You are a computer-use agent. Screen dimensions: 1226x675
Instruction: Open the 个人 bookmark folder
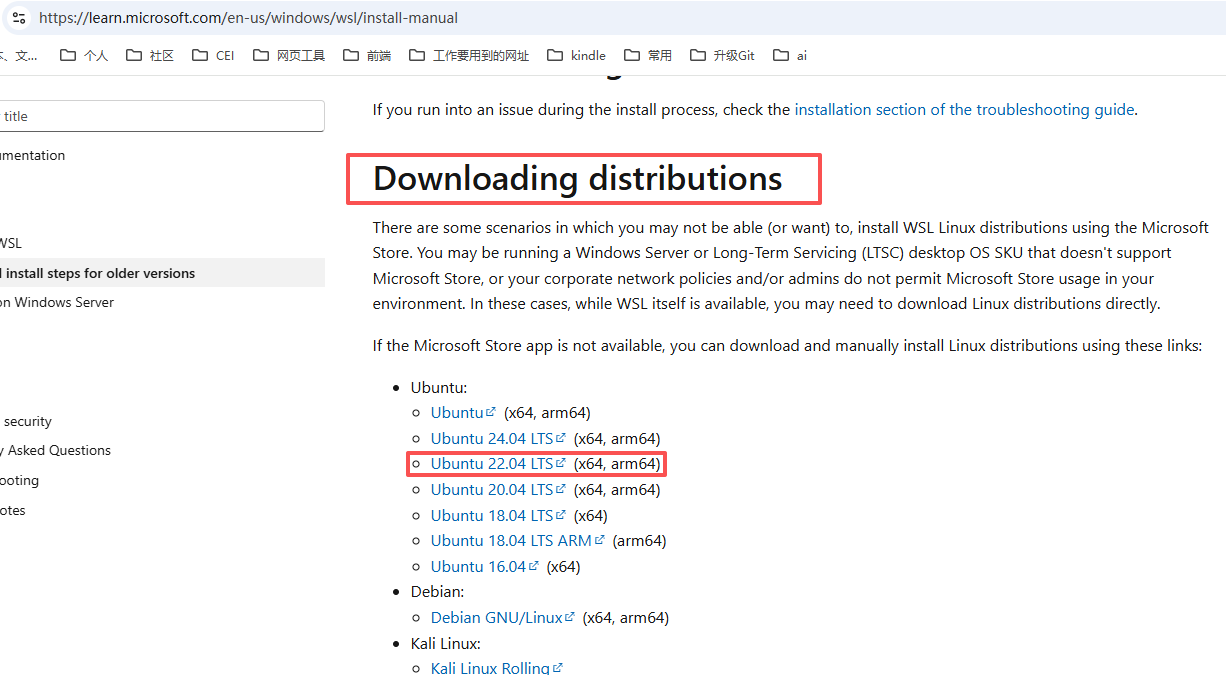click(x=84, y=56)
